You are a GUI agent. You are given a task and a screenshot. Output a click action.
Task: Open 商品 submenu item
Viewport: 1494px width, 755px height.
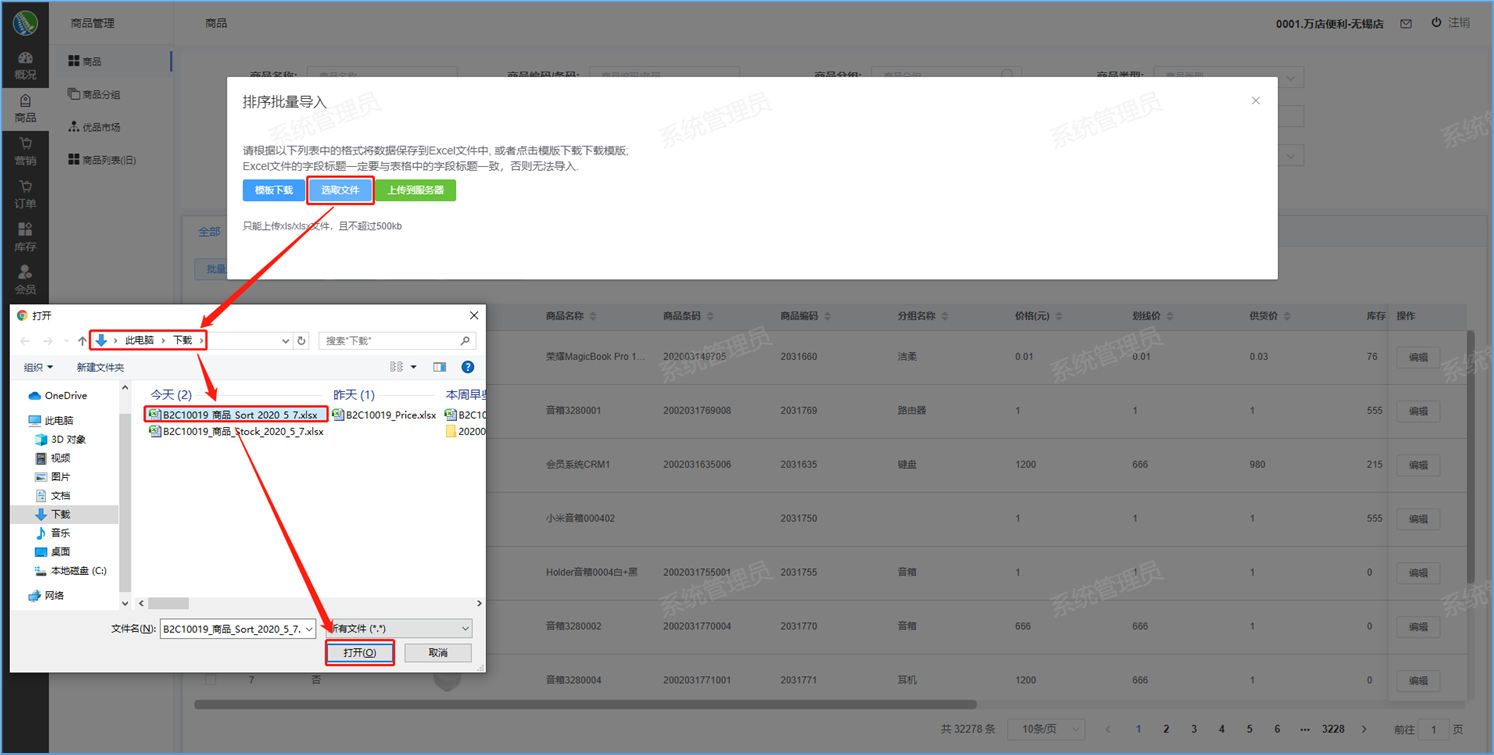[85, 62]
